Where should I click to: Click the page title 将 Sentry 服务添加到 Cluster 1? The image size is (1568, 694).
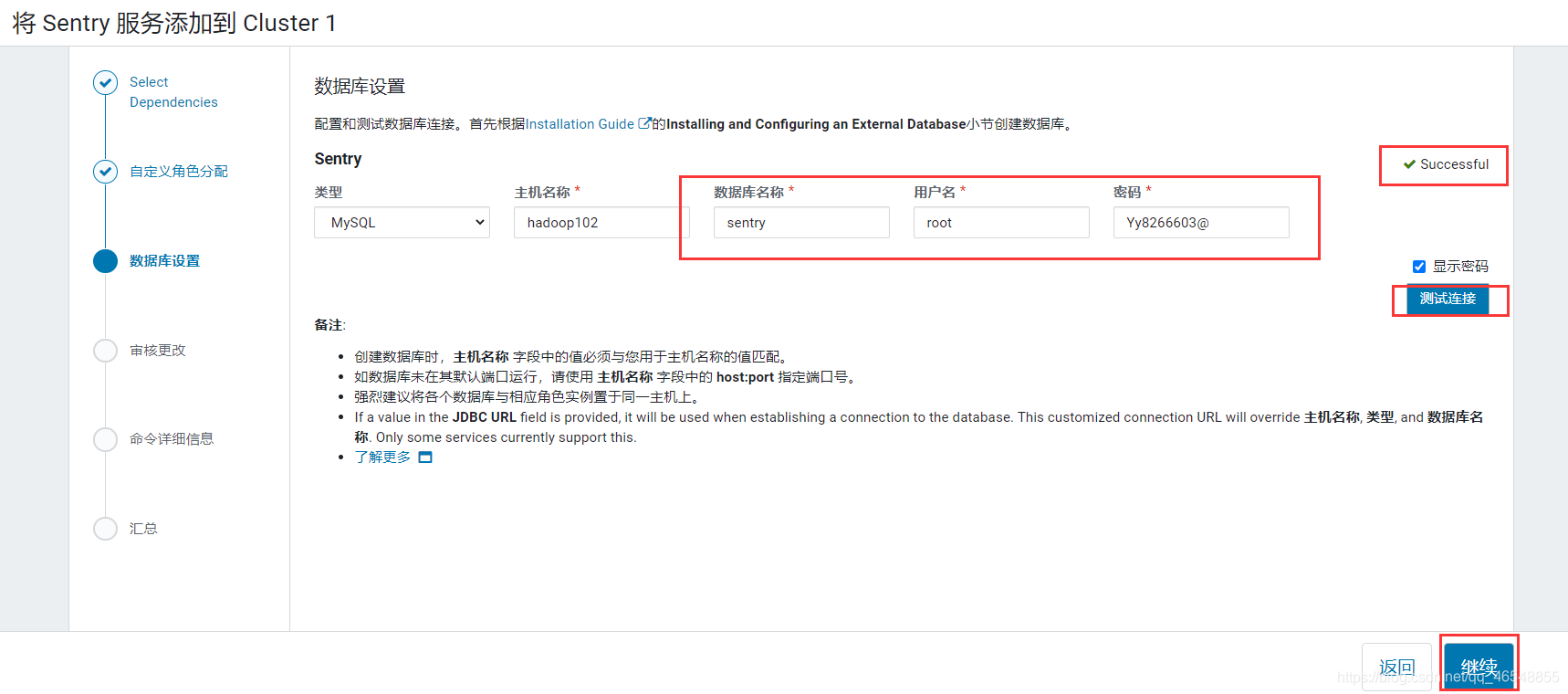pyautogui.click(x=174, y=23)
